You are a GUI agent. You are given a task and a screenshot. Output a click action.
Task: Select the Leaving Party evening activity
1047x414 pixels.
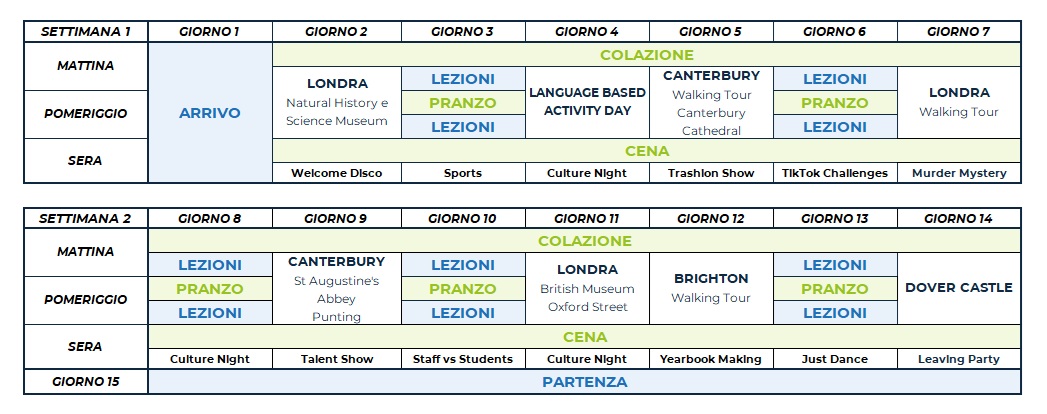point(959,359)
